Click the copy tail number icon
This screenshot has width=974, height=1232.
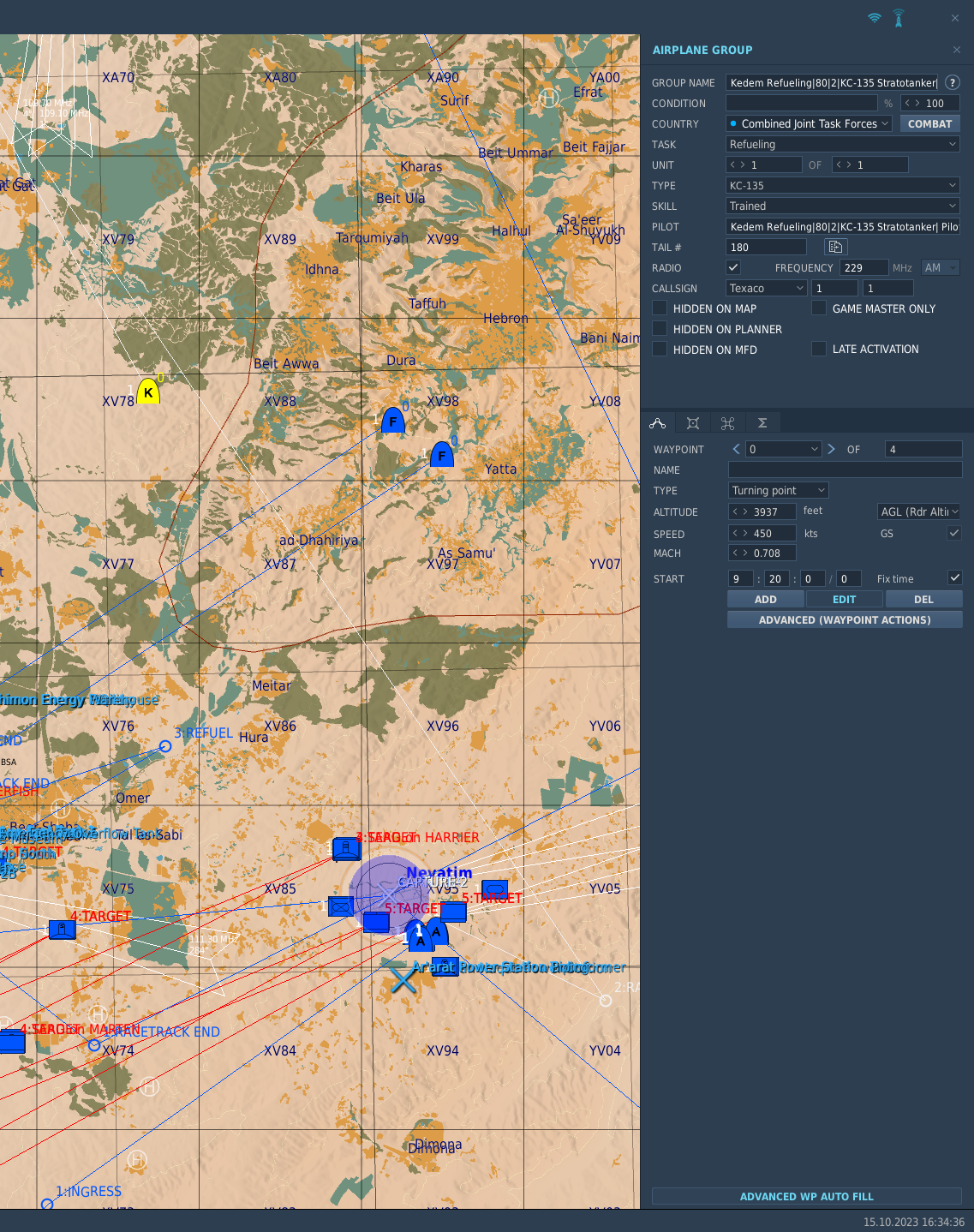click(835, 246)
